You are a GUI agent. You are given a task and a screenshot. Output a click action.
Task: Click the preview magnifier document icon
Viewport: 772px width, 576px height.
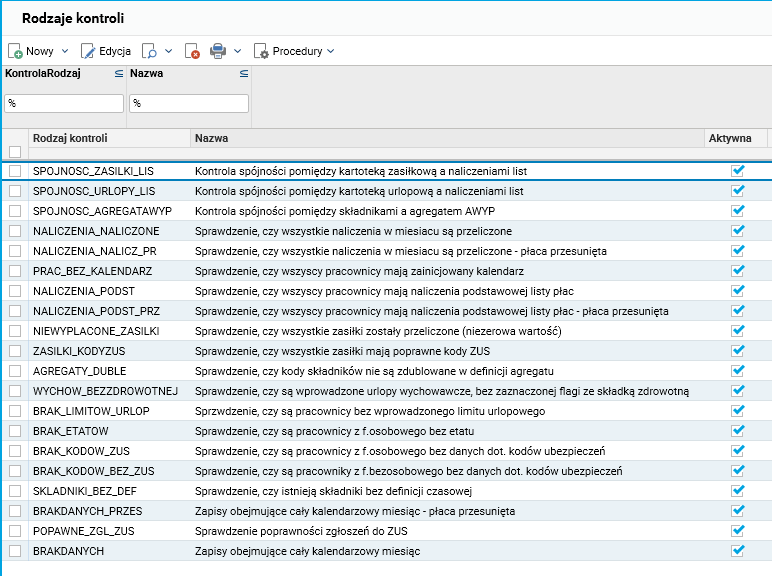click(150, 51)
